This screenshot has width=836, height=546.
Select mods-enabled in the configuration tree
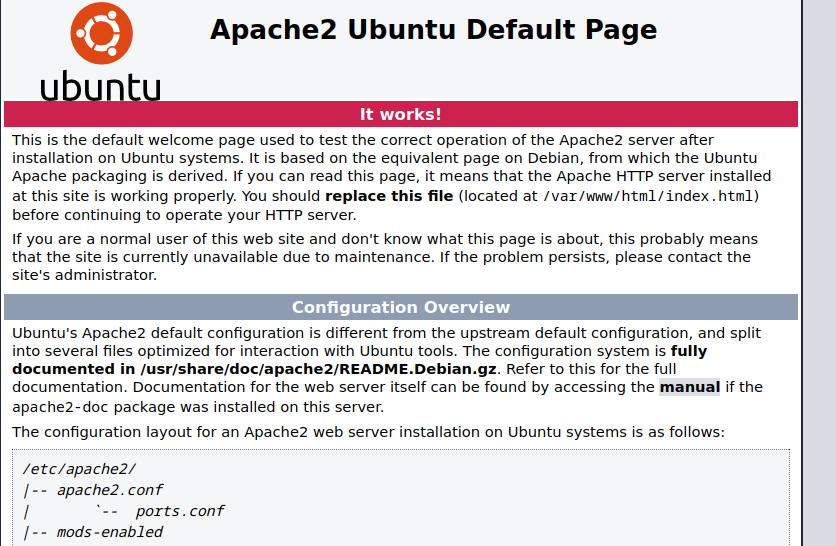[110, 532]
